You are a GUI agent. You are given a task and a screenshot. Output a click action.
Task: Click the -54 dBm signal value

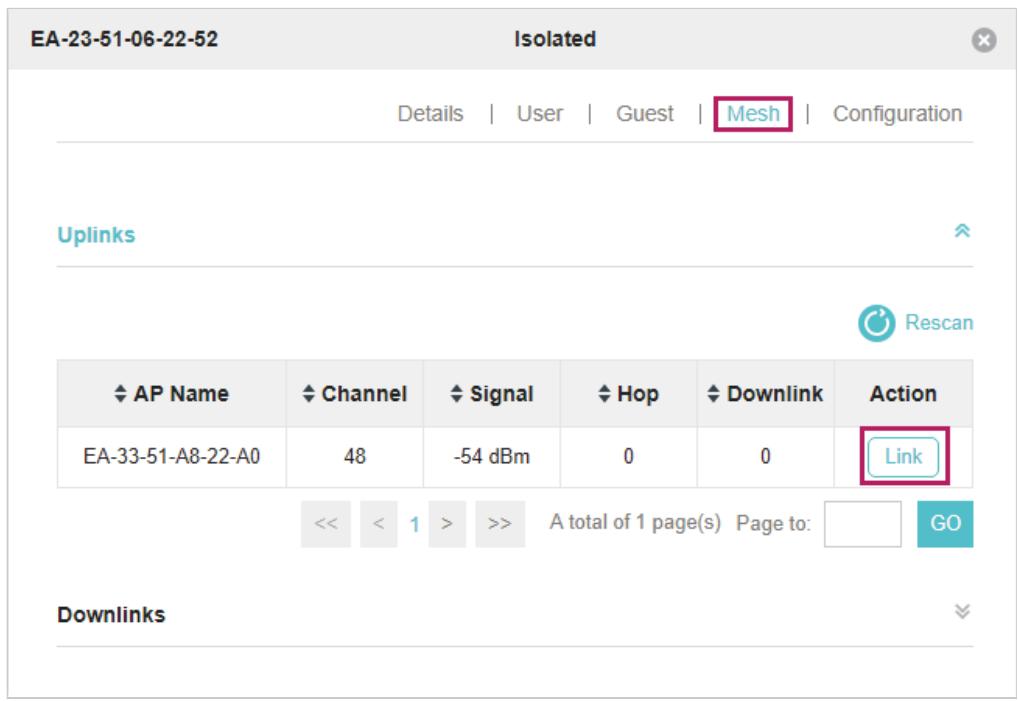coord(491,456)
